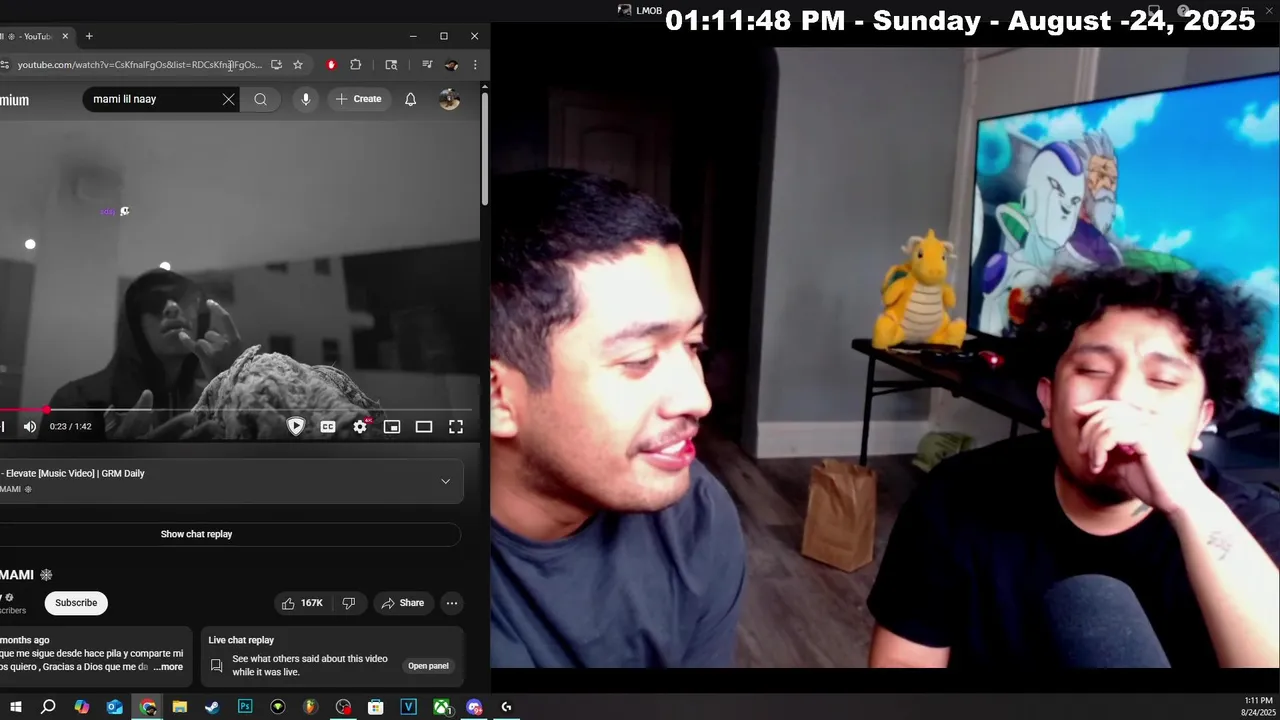
Task: Mute the video with the speaker icon
Action: tap(30, 427)
